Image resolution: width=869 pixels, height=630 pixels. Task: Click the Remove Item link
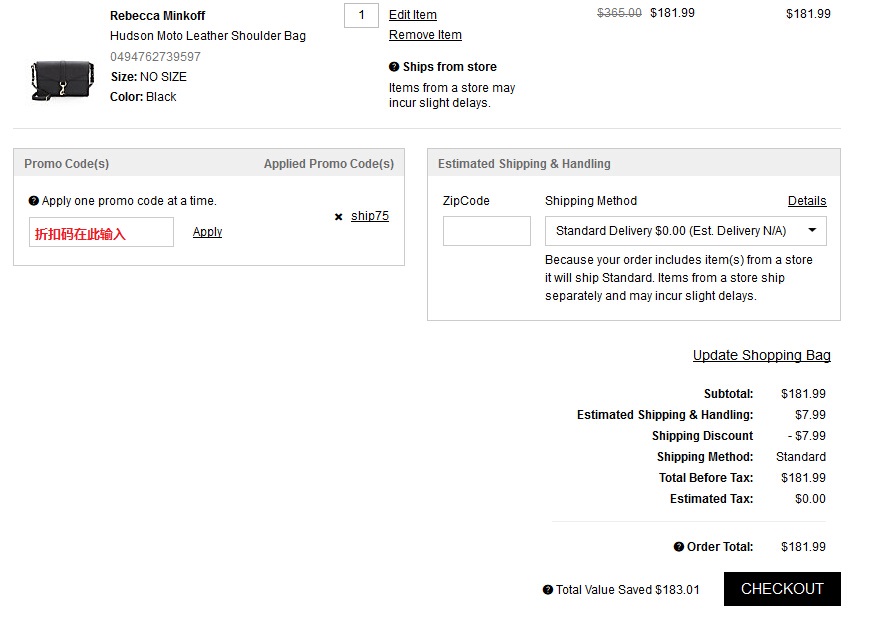click(x=425, y=35)
